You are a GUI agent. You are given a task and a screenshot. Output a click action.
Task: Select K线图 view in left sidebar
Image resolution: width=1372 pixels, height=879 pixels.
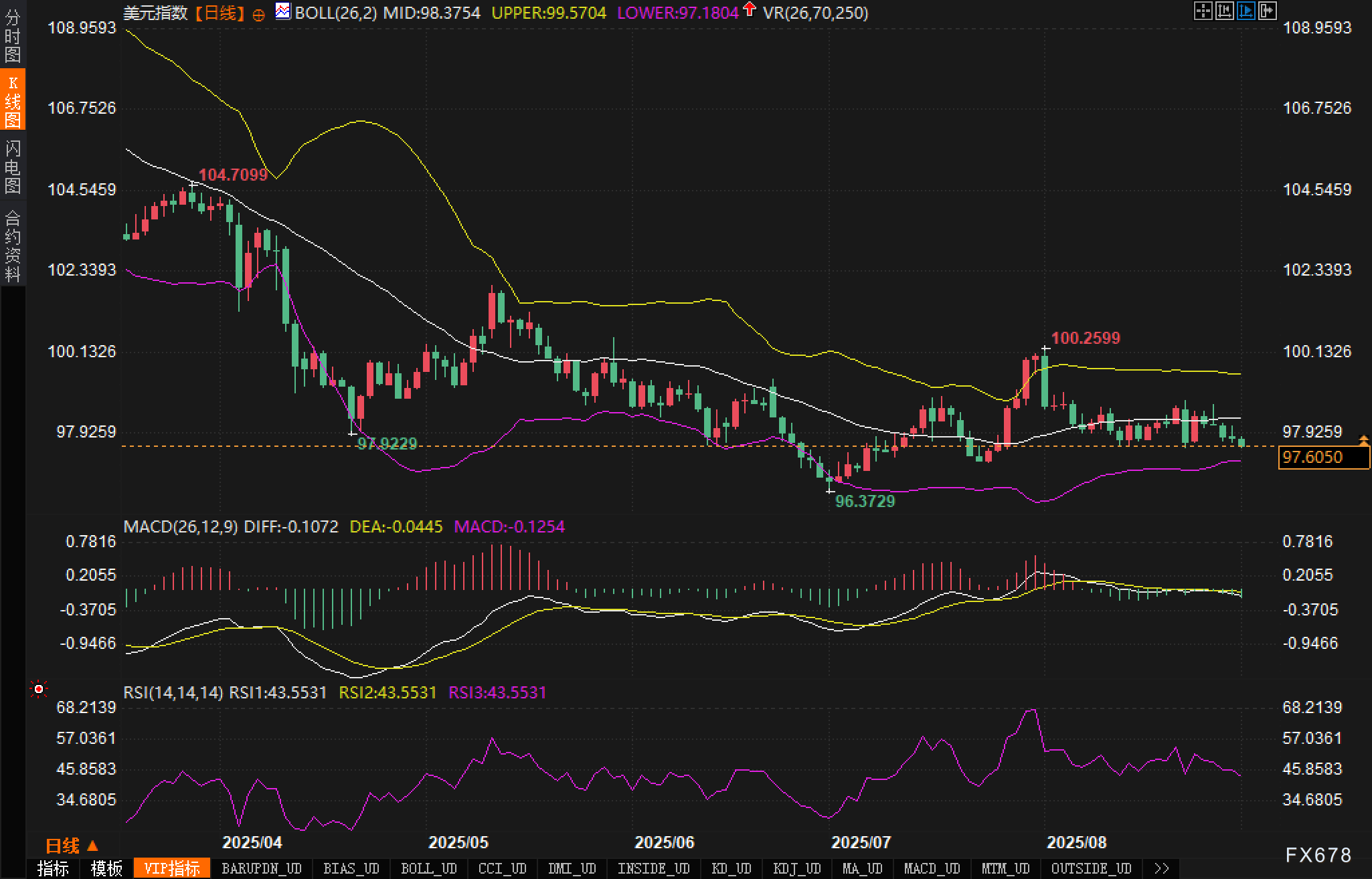pyautogui.click(x=13, y=100)
